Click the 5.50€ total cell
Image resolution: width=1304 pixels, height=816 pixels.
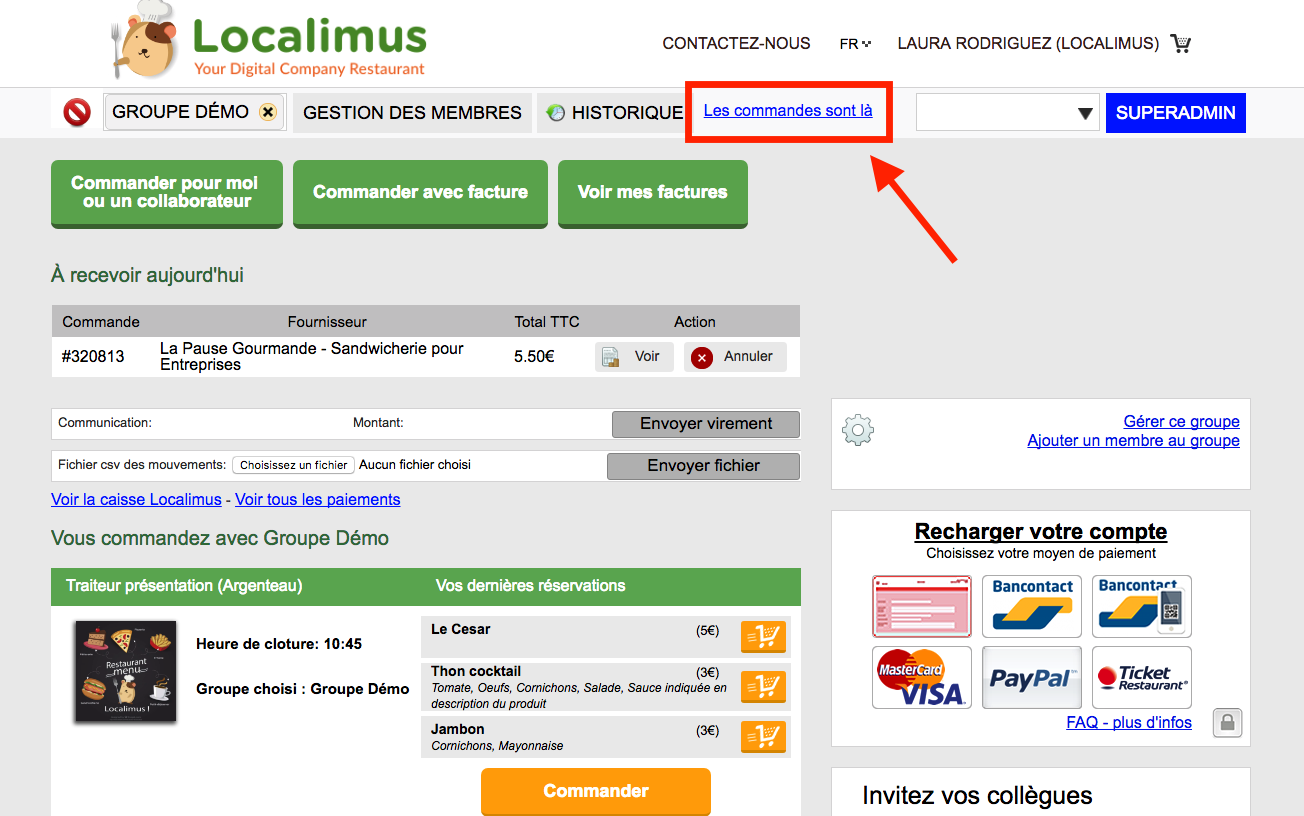534,357
